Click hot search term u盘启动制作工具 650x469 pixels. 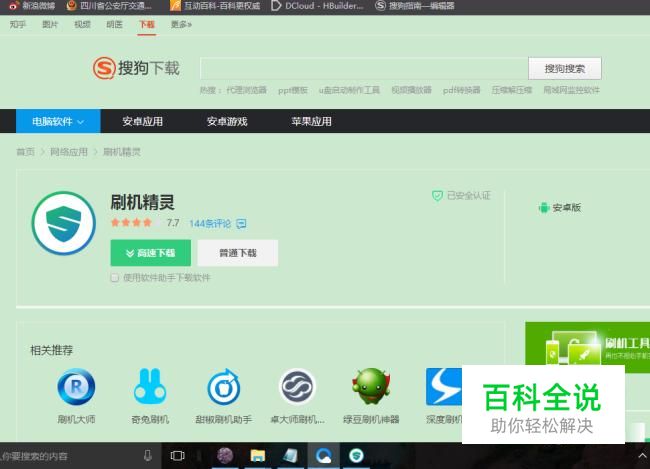[349, 90]
